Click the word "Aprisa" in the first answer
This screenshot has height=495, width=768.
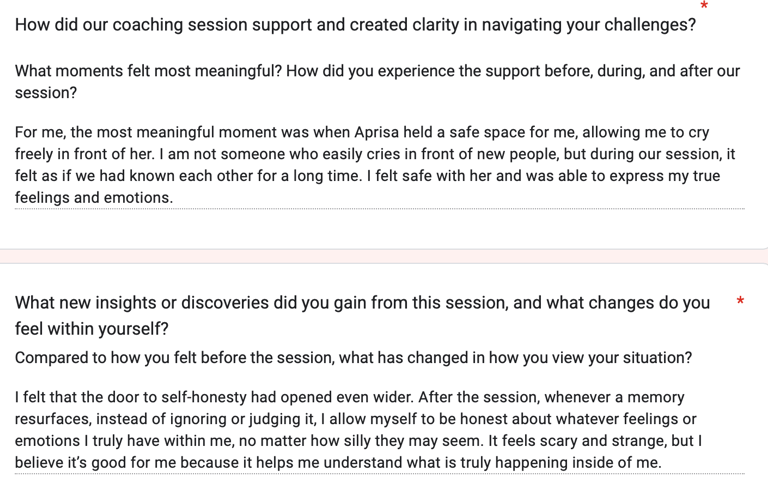coord(376,133)
